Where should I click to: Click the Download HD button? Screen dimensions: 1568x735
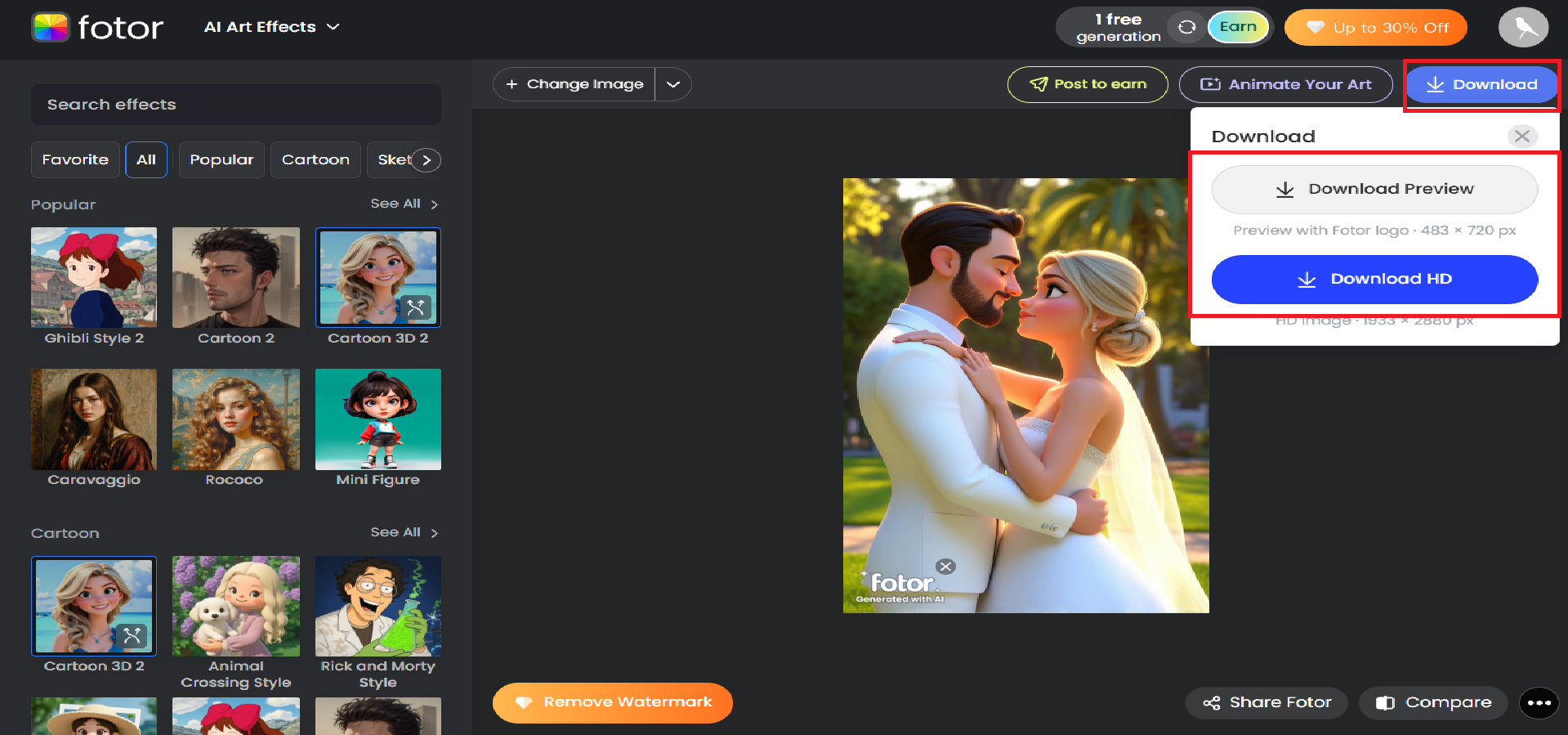(1374, 279)
